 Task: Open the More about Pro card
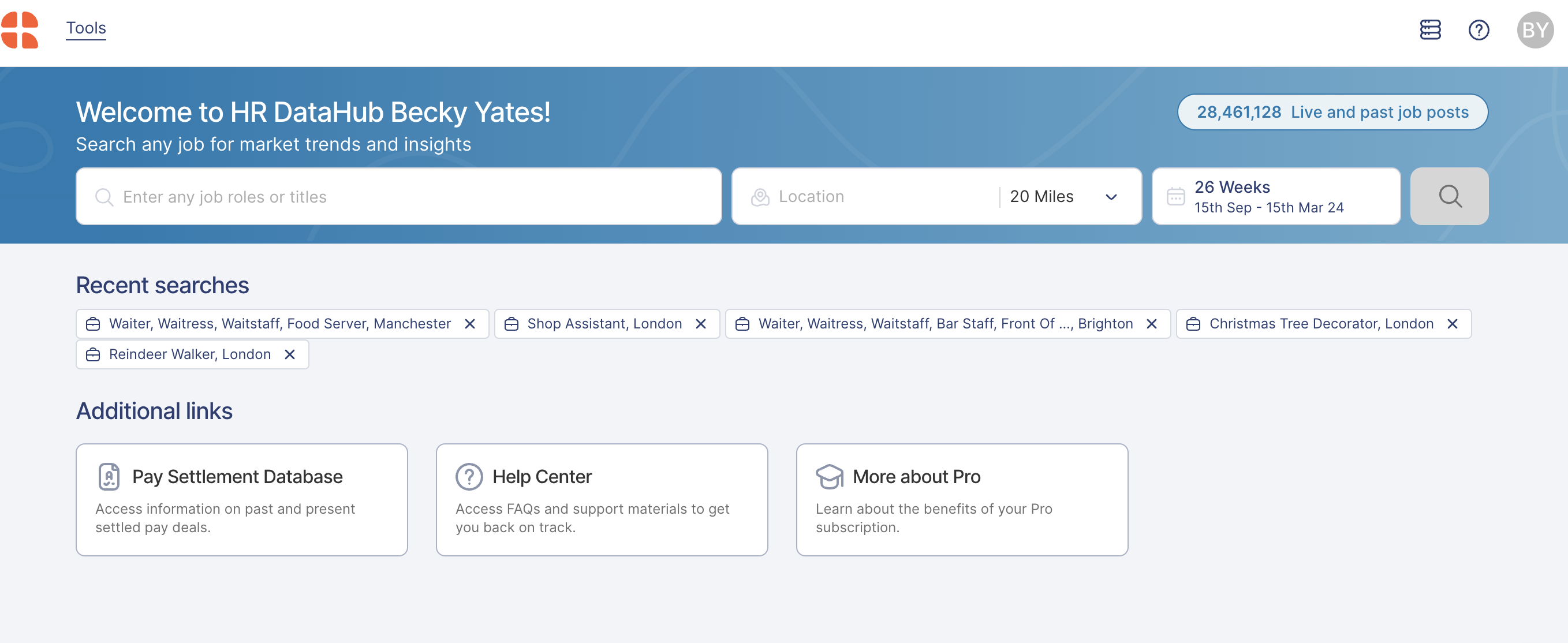pyautogui.click(x=962, y=499)
